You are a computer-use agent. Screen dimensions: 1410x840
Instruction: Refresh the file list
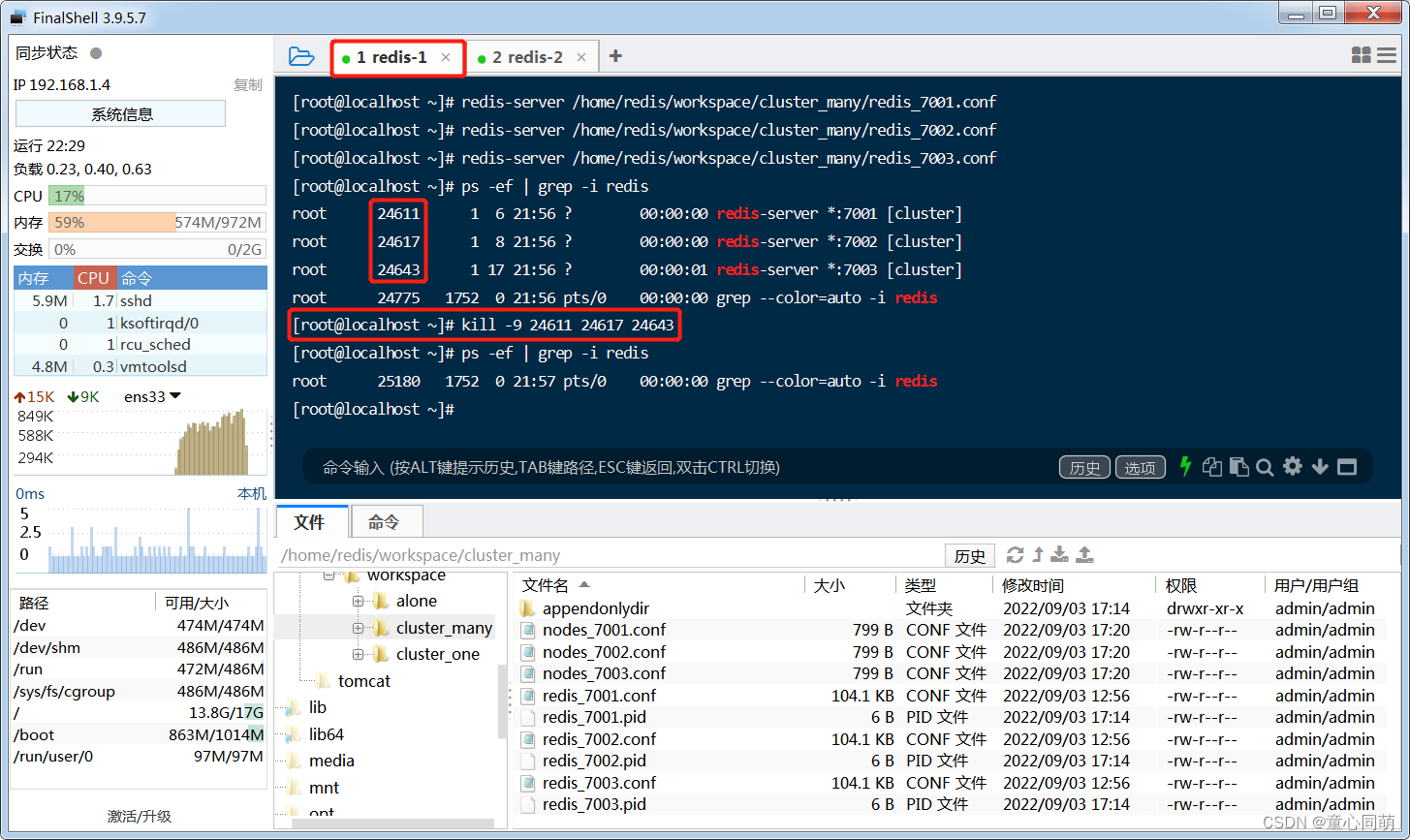tap(1015, 554)
